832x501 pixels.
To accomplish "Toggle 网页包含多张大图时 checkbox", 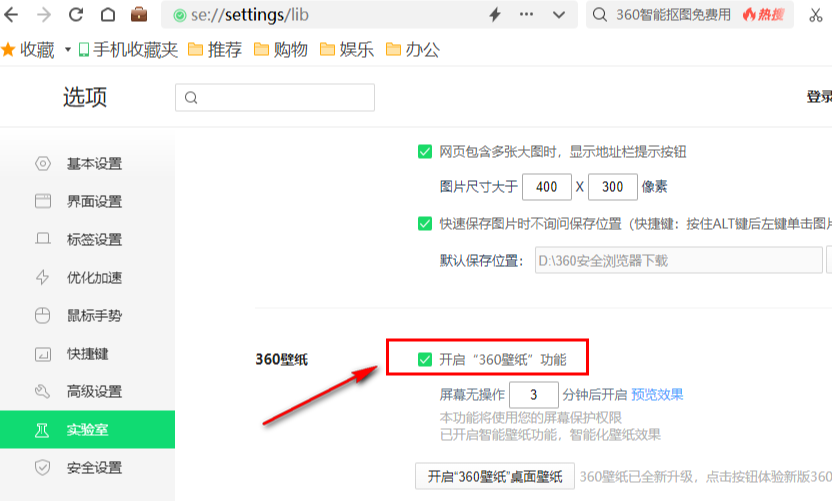I will coord(425,152).
